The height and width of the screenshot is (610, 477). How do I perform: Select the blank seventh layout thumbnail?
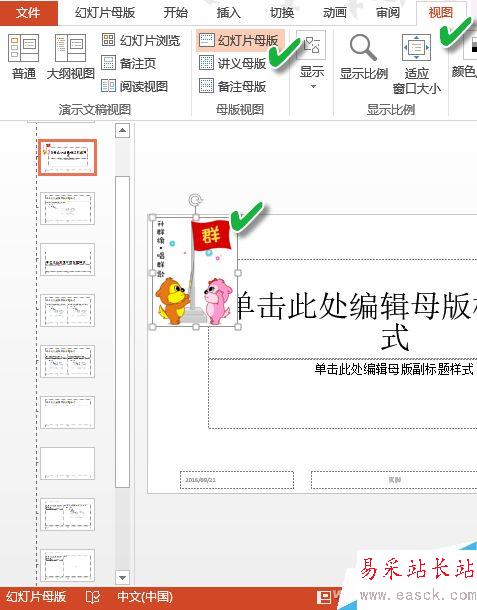point(67,463)
